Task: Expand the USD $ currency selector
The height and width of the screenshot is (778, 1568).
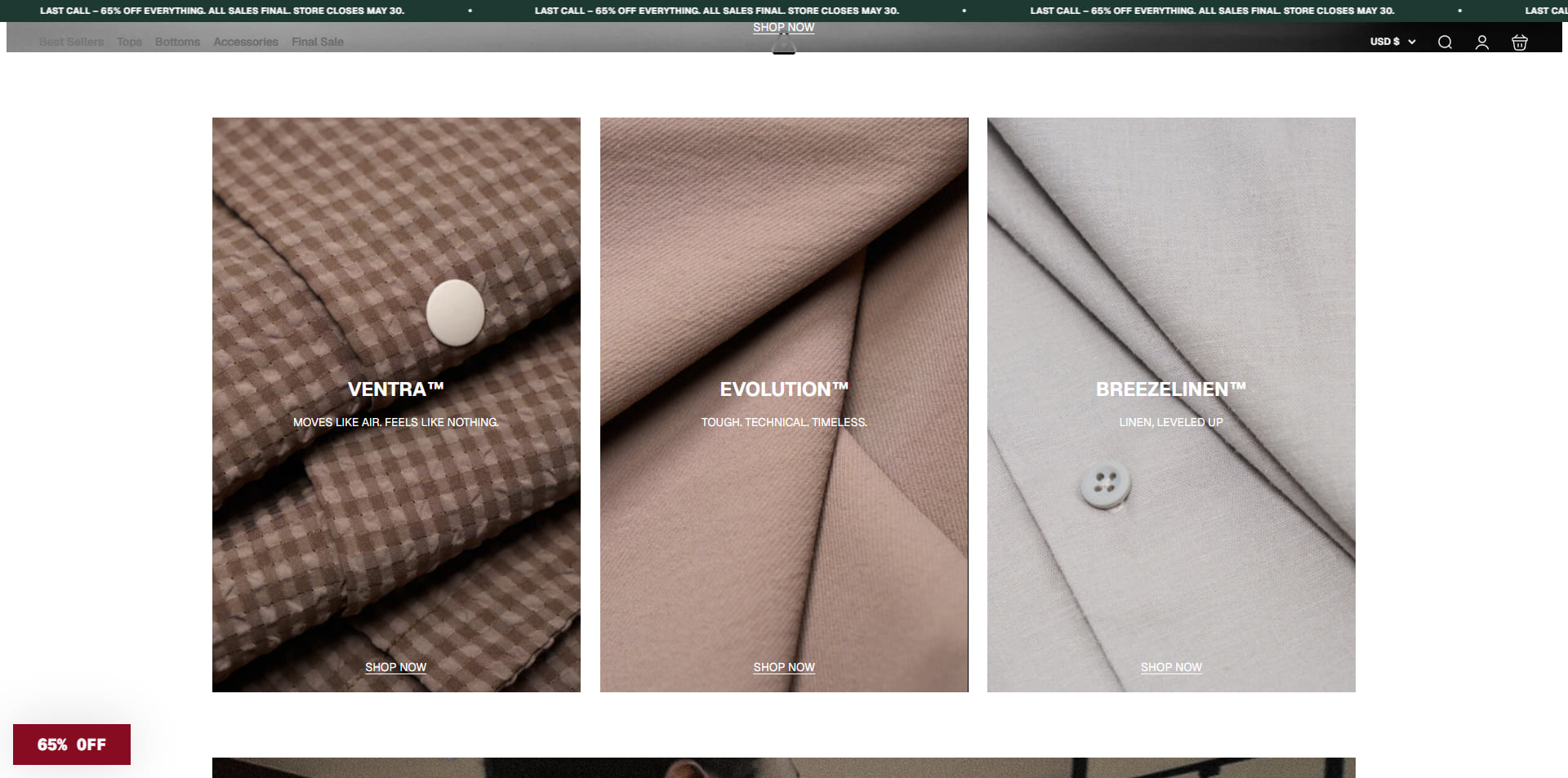Action: pos(1392,42)
